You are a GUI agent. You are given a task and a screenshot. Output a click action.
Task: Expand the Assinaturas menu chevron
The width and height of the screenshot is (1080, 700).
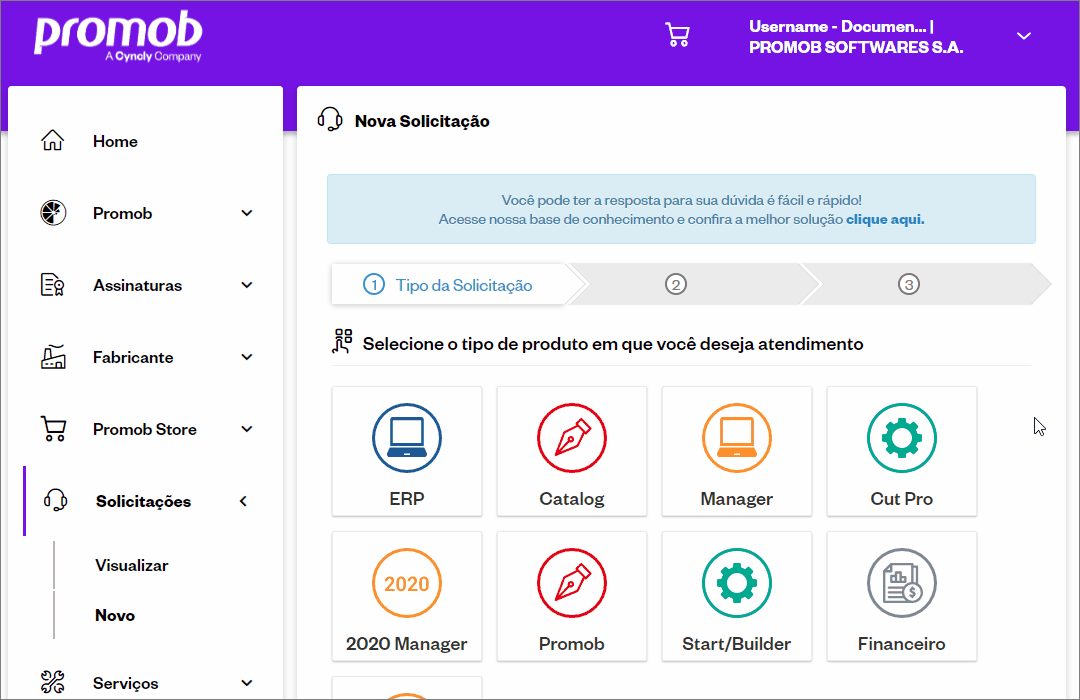tap(247, 285)
